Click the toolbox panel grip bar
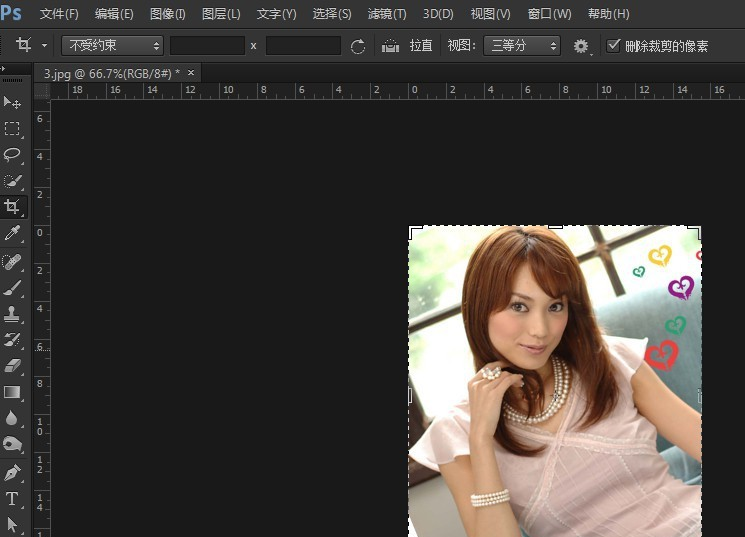 (x=12, y=80)
